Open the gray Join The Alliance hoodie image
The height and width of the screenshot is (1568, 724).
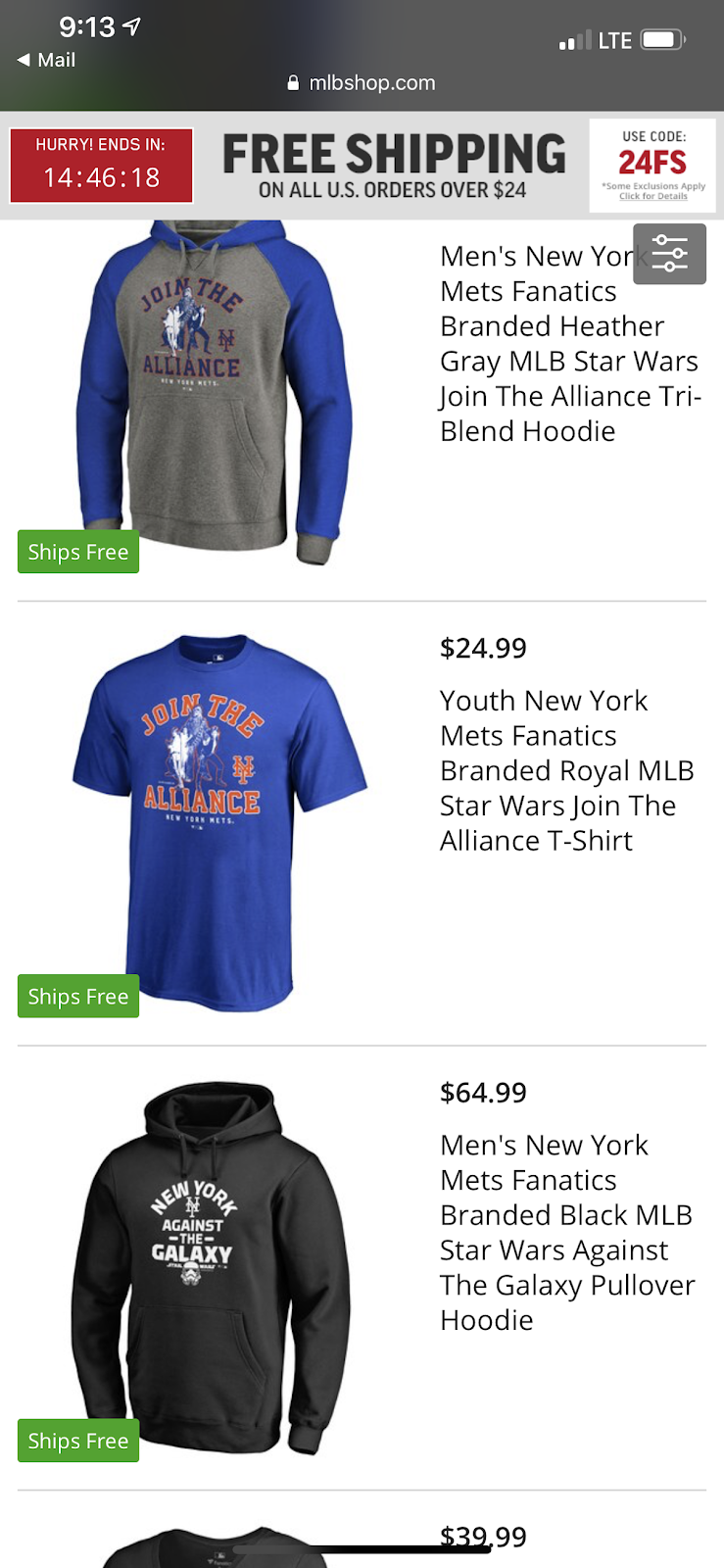(x=213, y=392)
